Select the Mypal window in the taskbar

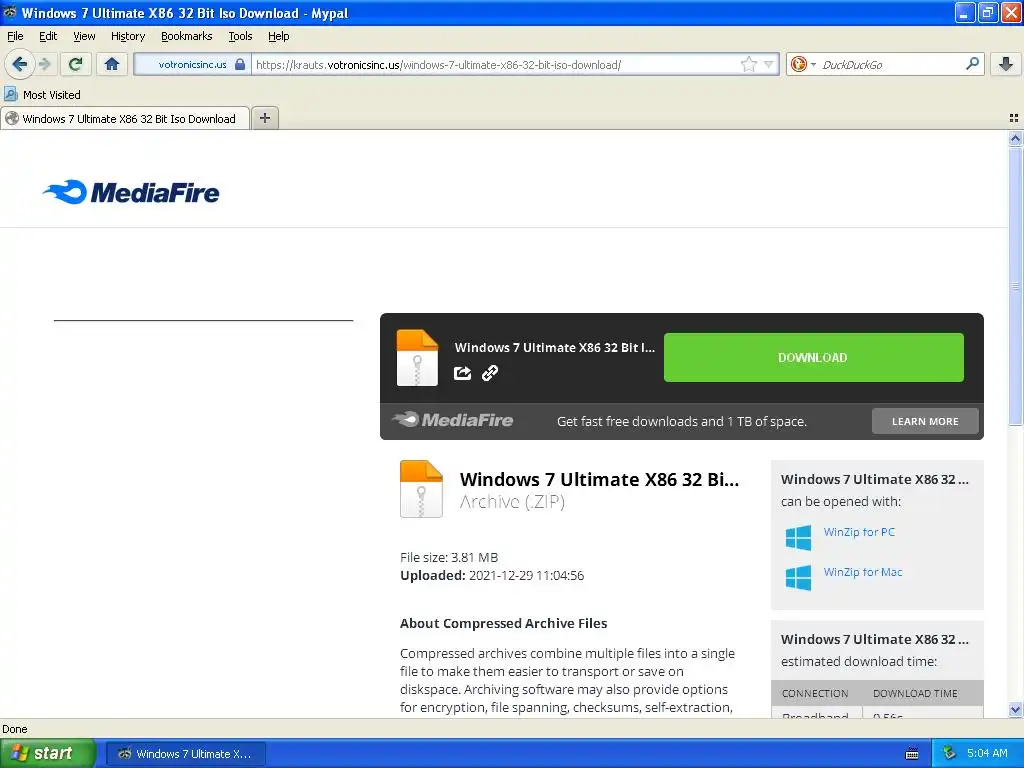click(x=186, y=754)
